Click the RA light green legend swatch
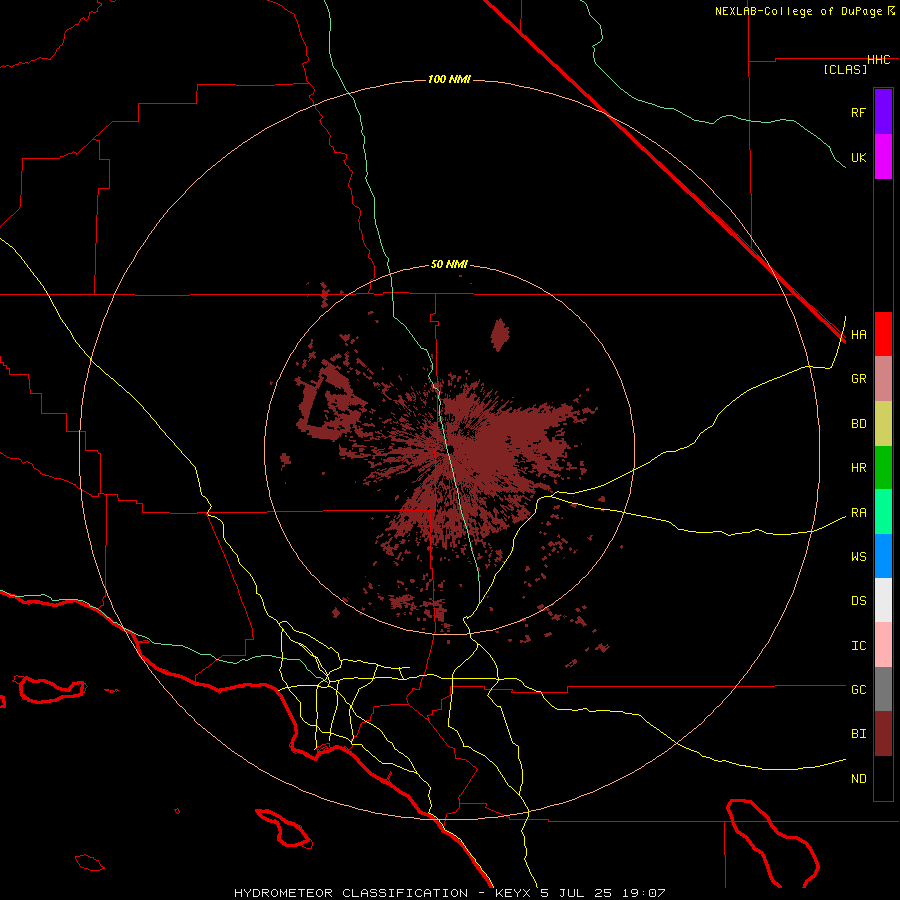This screenshot has height=900, width=900. pos(883,512)
